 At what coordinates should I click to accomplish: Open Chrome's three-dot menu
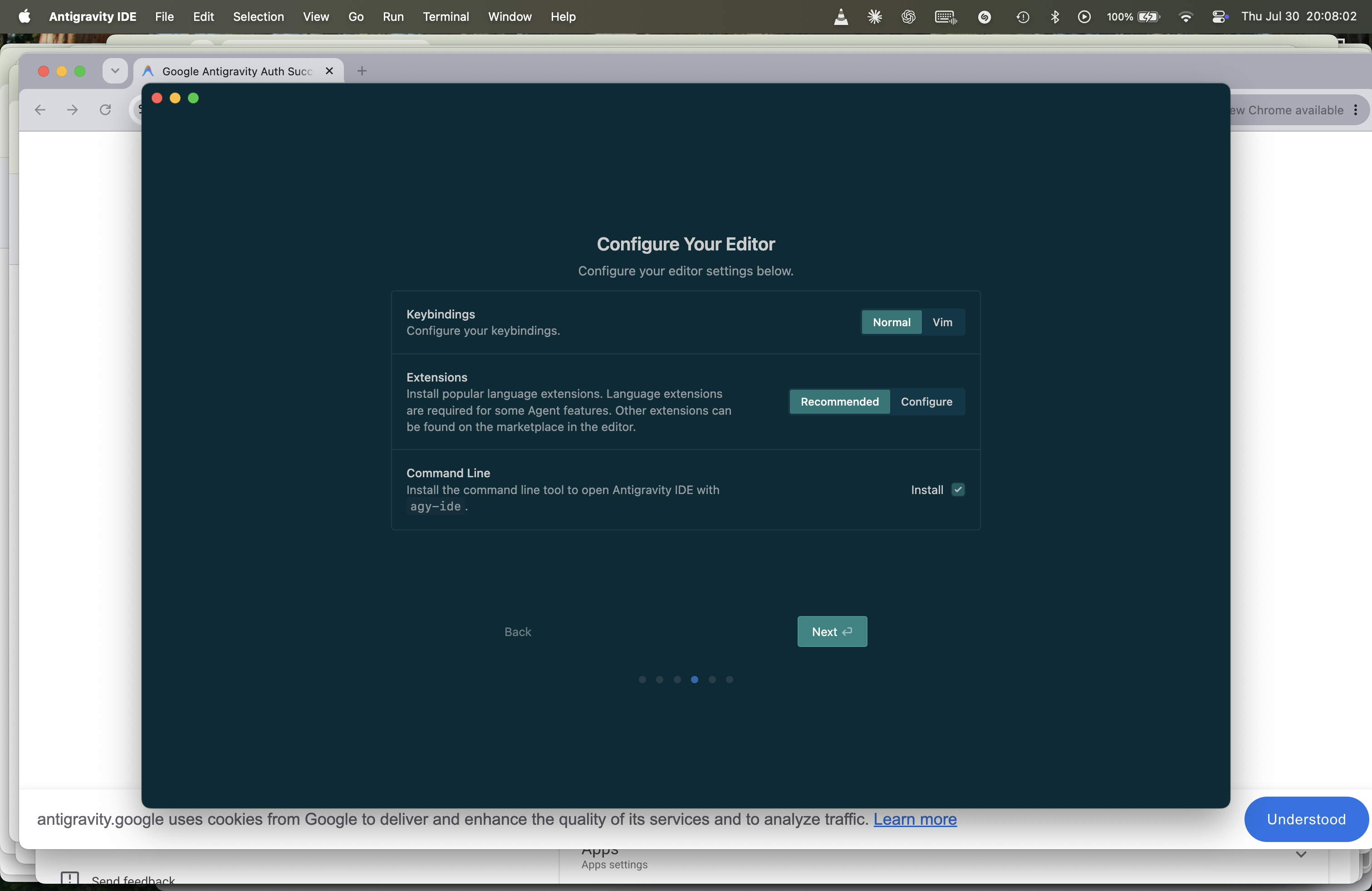click(1355, 110)
